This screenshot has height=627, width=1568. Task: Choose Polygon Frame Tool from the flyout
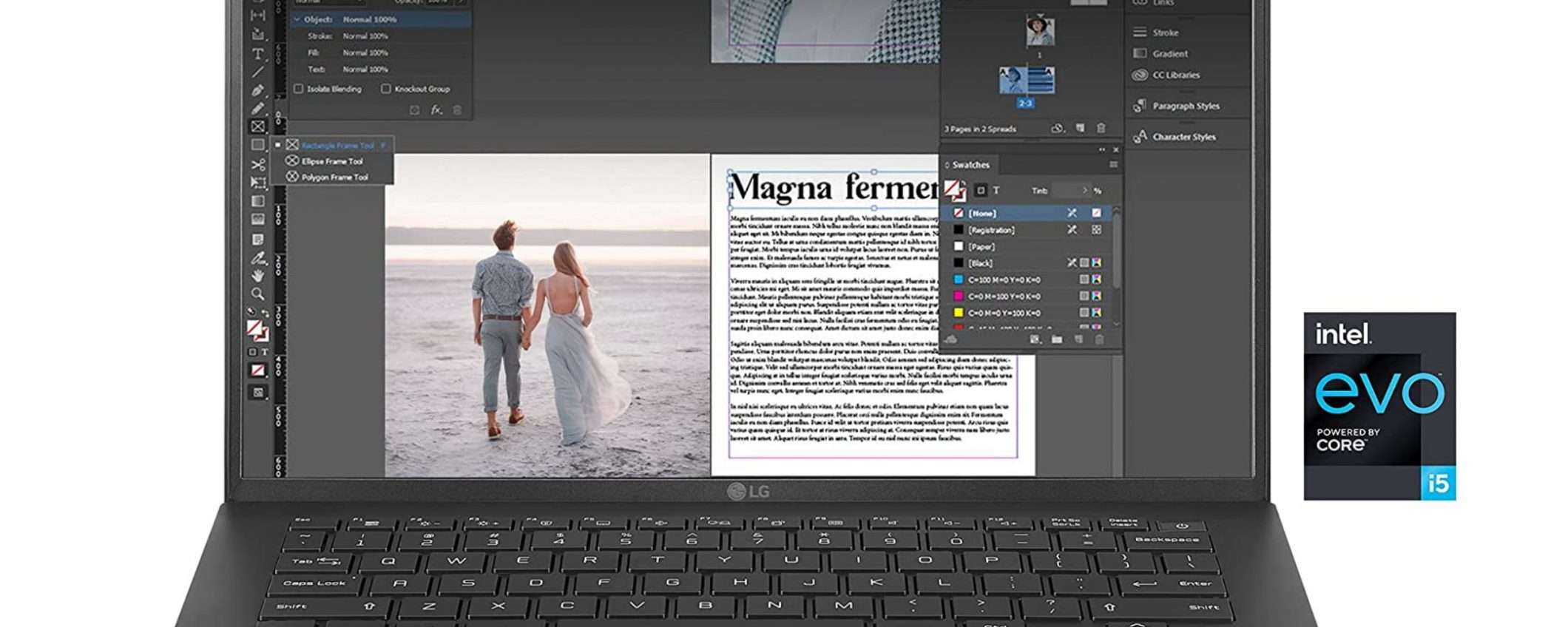click(334, 177)
